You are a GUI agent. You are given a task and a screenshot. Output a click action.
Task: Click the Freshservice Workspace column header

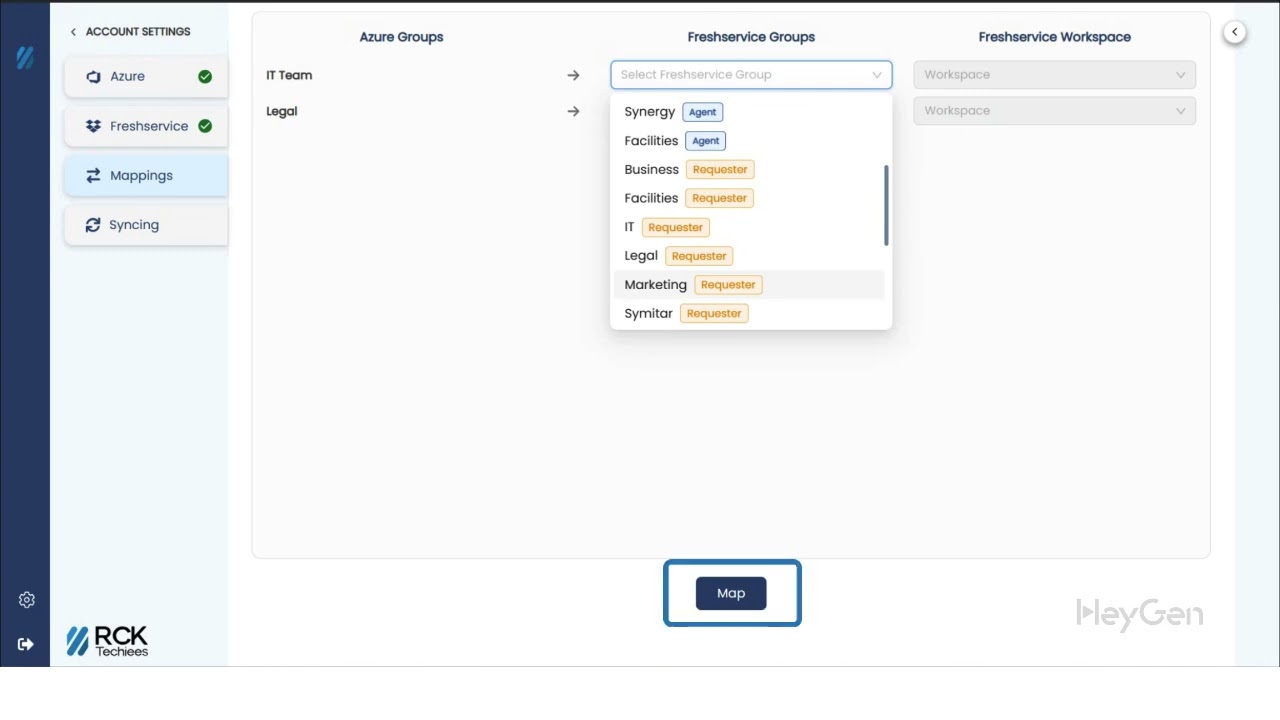1055,37
